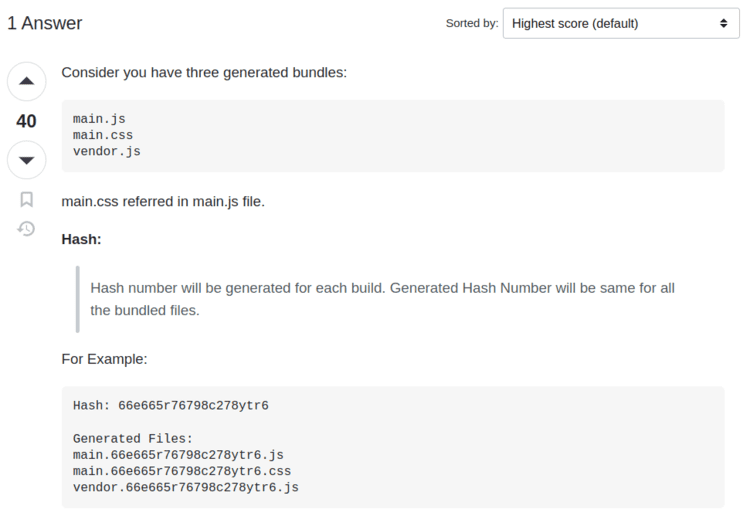Viewport: 750px width, 516px height.
Task: Click the "Generated Files:" code line
Action: click(x=132, y=438)
